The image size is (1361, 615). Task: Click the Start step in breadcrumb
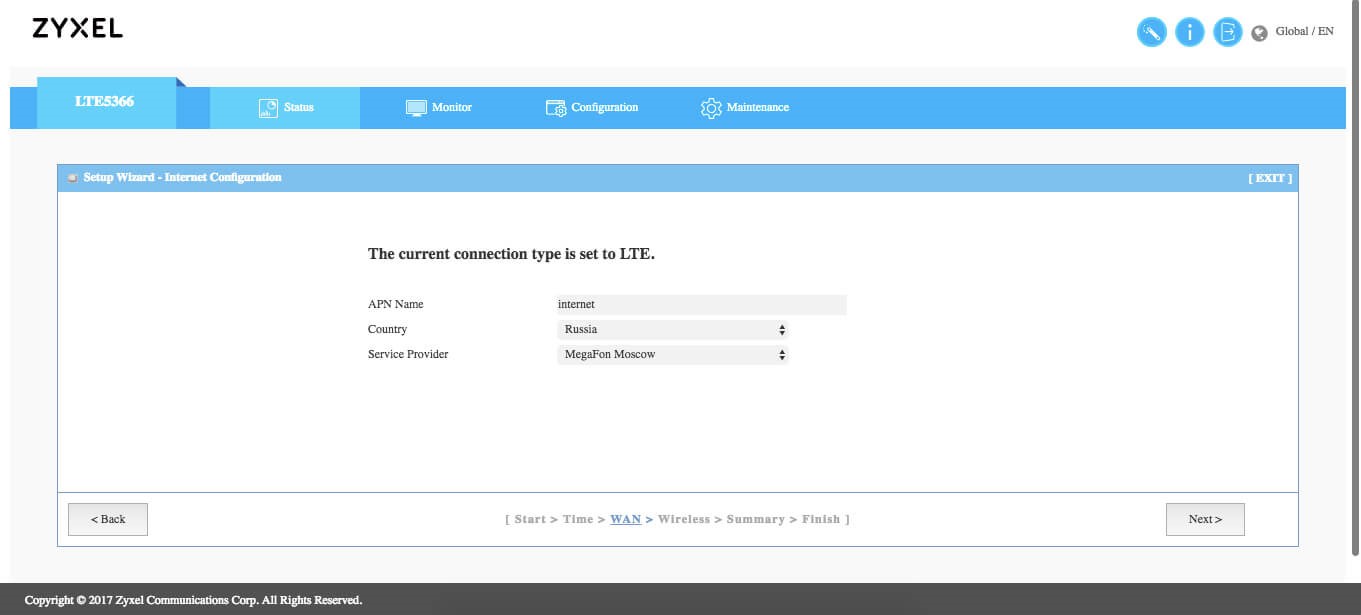530,519
